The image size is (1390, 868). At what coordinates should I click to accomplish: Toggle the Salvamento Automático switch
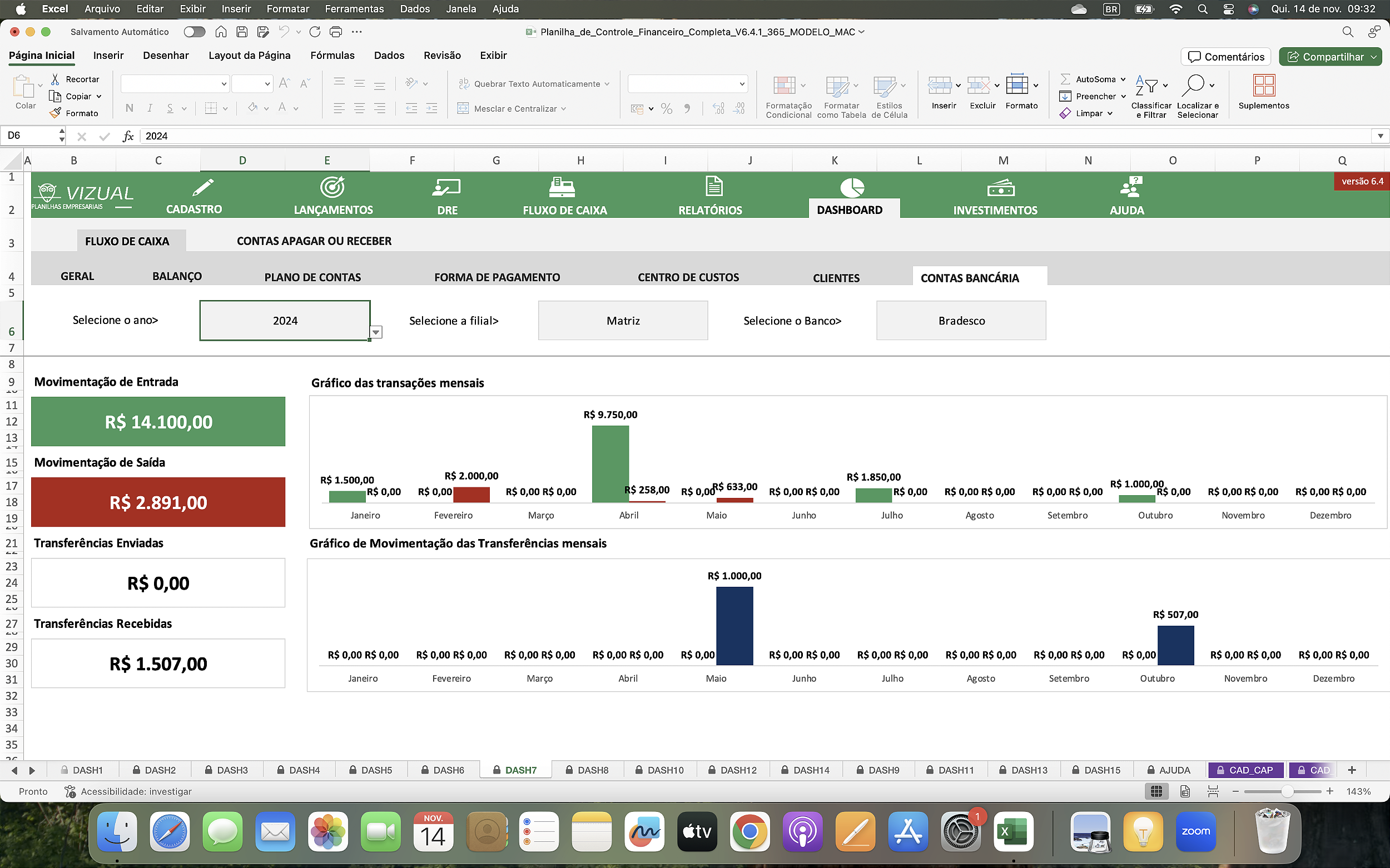coord(194,32)
